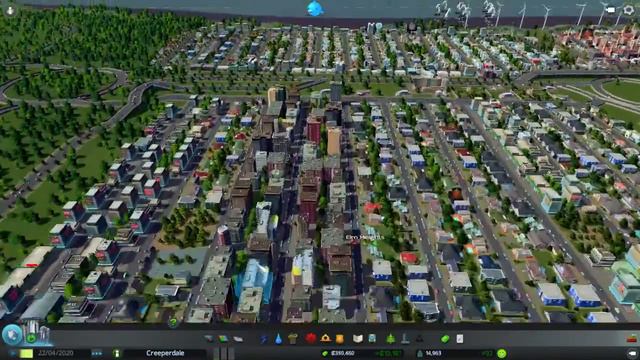Image resolution: width=640 pixels, height=360 pixels.
Task: Click the green happiness smiley face
Action: coord(502,353)
